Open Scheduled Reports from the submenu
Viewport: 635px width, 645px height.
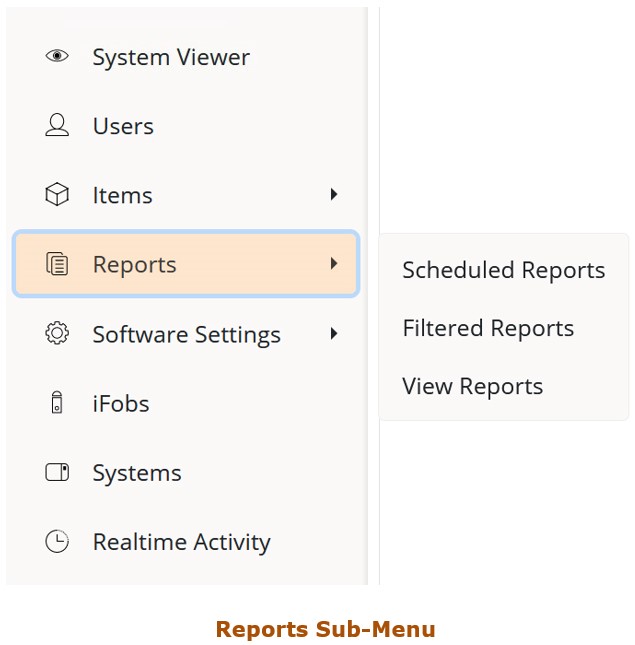pos(503,271)
